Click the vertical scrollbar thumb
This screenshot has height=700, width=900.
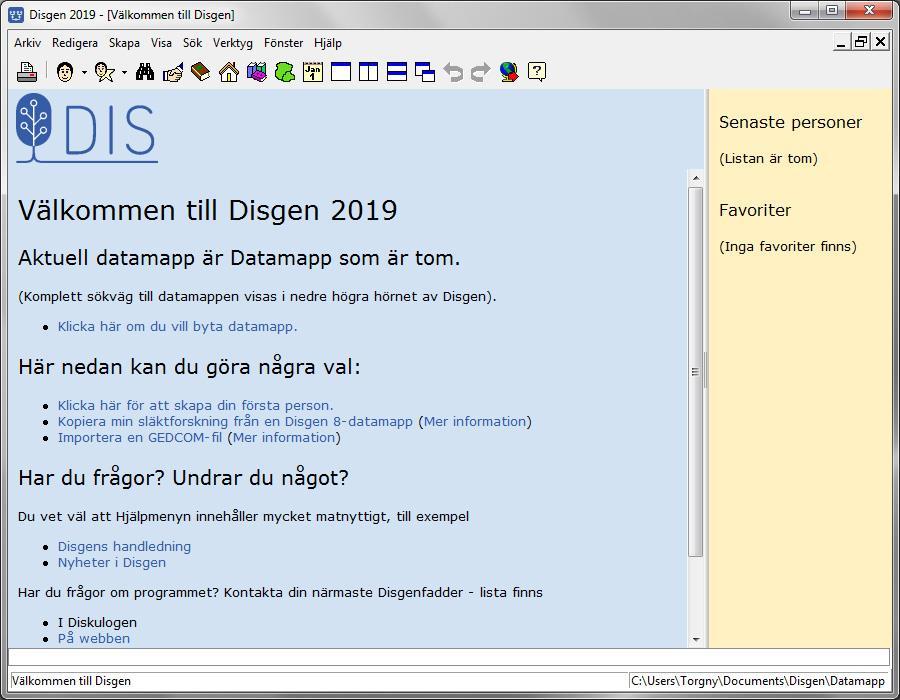[x=696, y=372]
